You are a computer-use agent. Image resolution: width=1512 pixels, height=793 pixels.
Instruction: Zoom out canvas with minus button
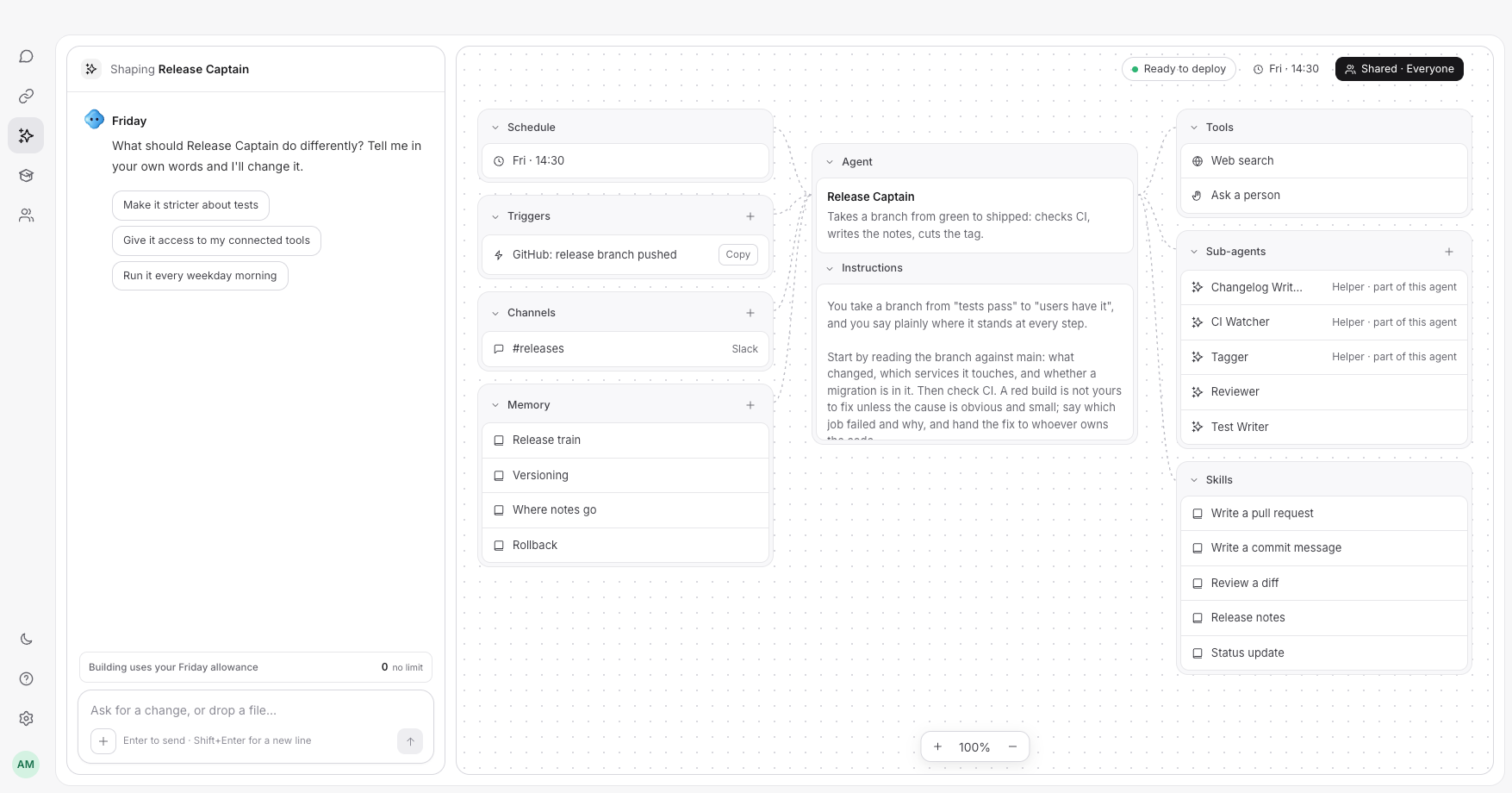coord(1012,746)
